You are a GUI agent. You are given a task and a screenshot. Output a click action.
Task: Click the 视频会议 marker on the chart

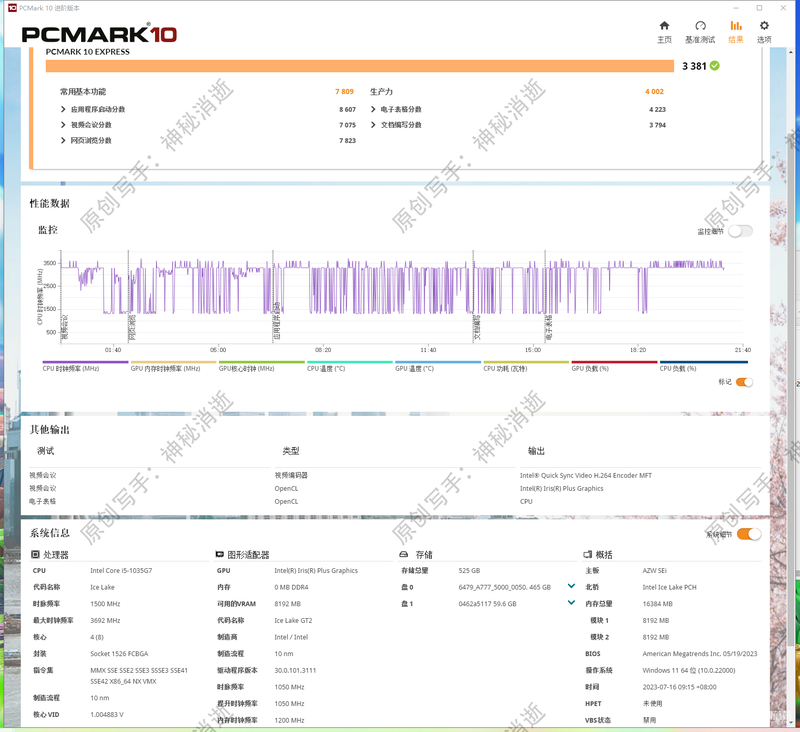[x=64, y=327]
